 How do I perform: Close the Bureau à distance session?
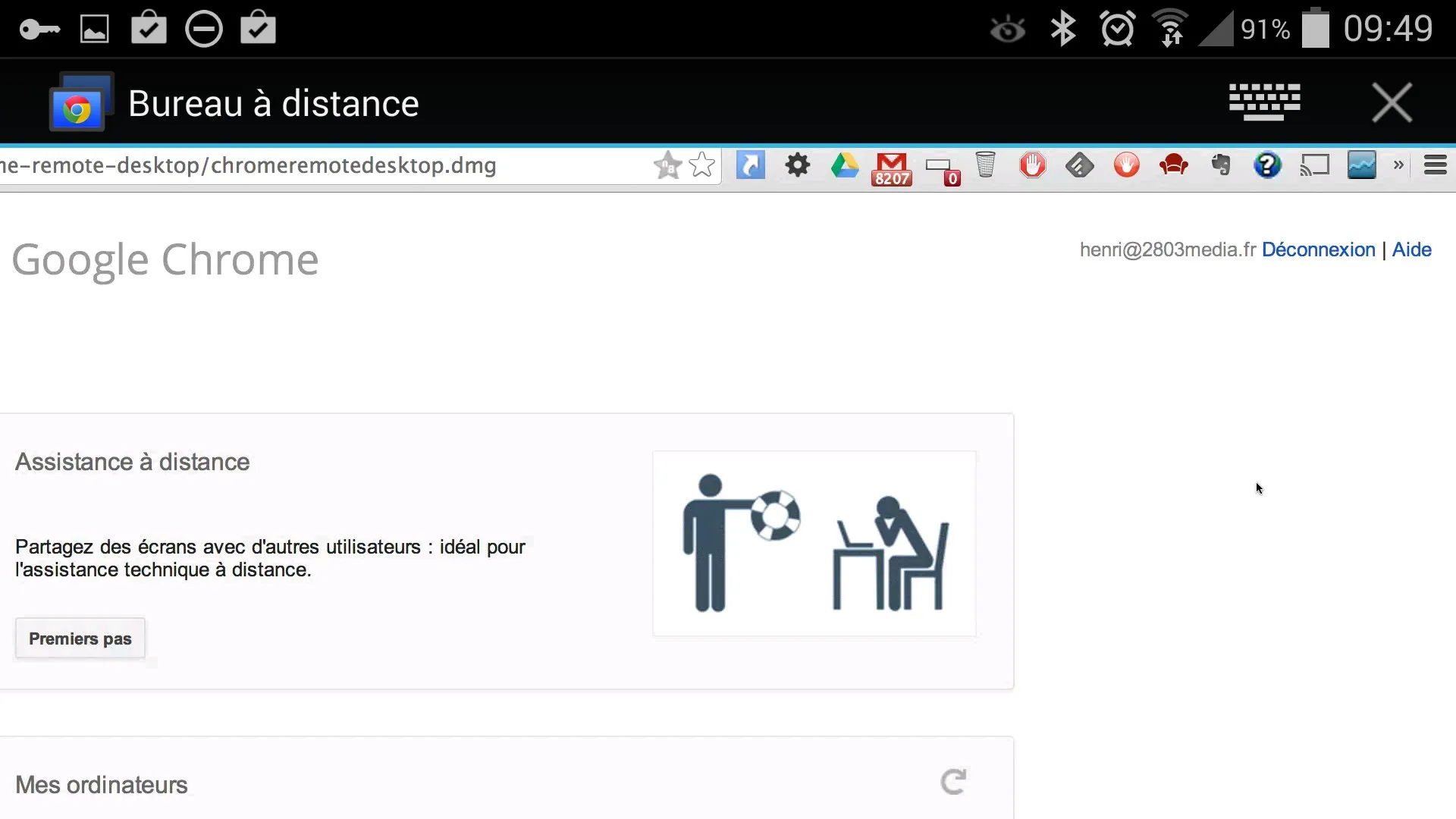1392,102
